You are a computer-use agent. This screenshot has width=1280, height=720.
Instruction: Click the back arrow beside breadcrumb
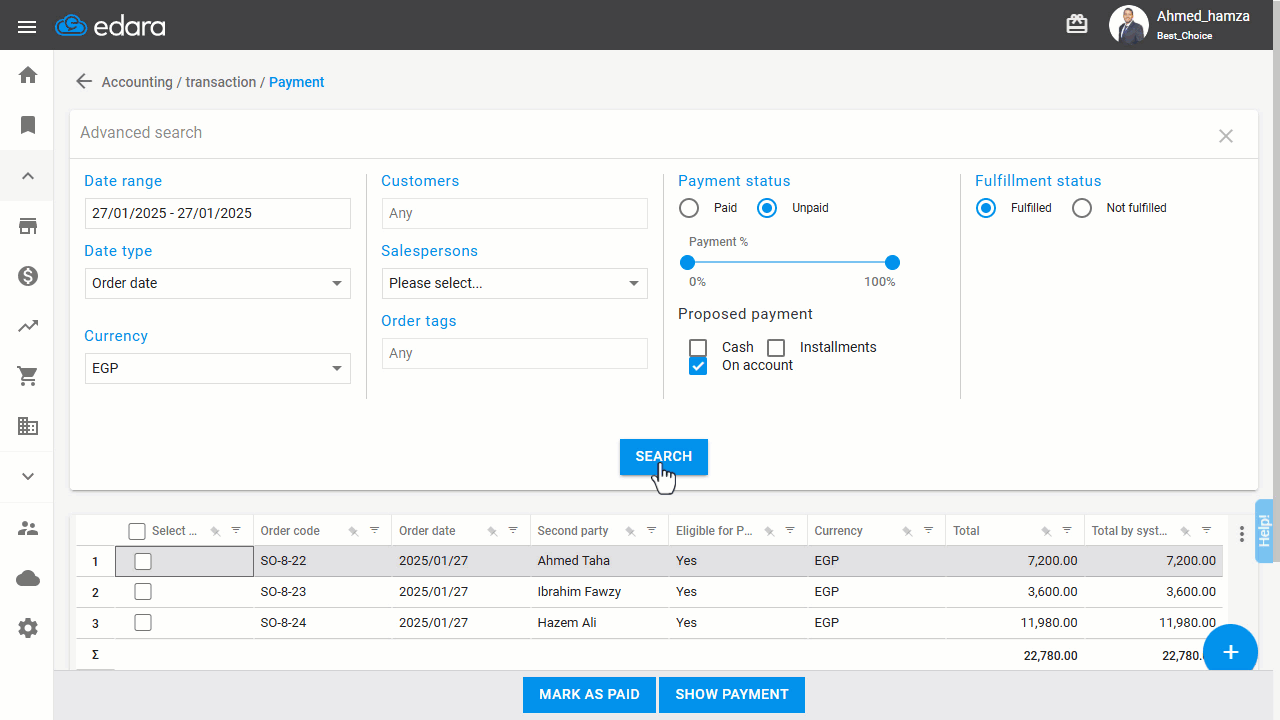click(x=84, y=82)
